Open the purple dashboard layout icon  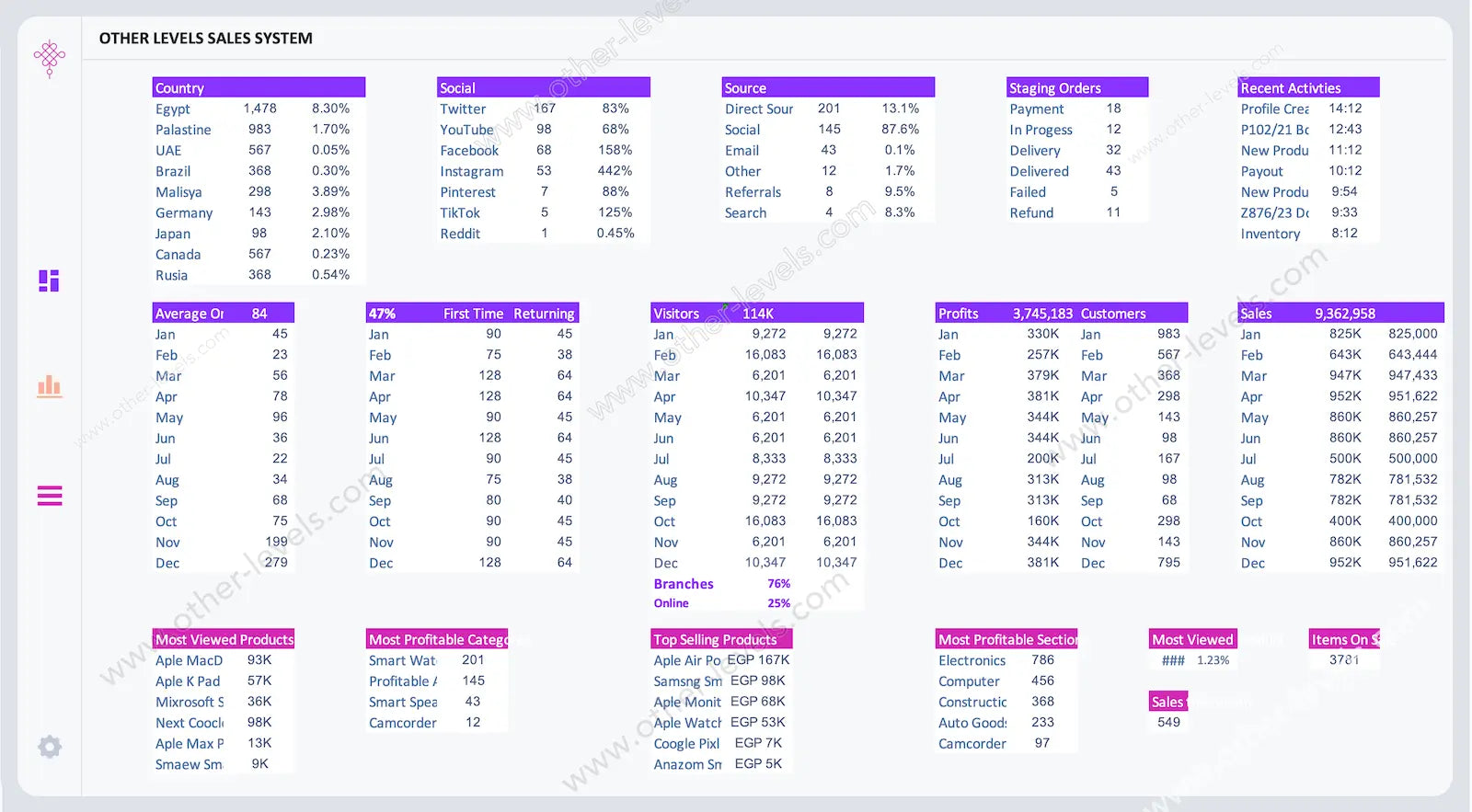tap(50, 280)
